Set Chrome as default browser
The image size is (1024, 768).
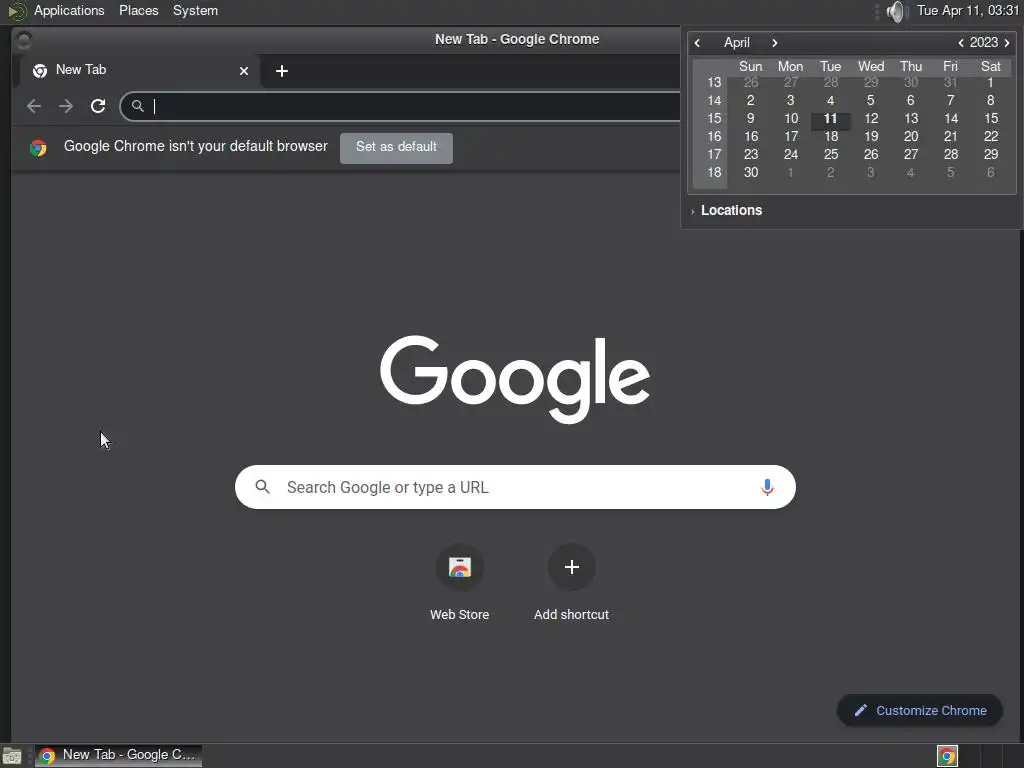pyautogui.click(x=396, y=148)
